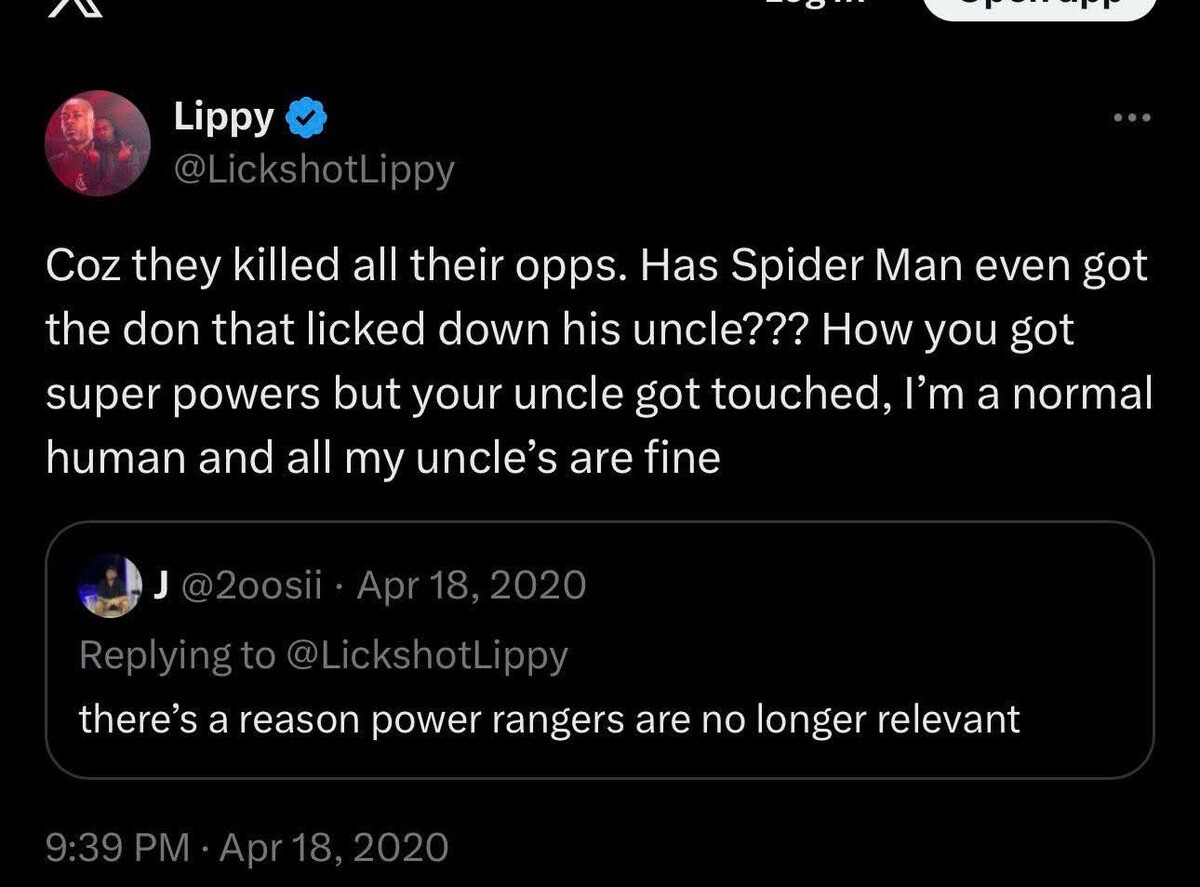
Task: Tap the Open app button
Action: click(x=1036, y=6)
